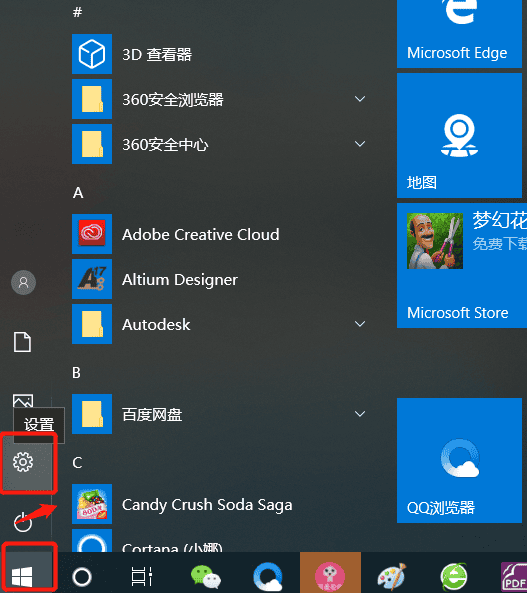527x593 pixels.
Task: Open the QQ浏览器 tile
Action: [x=459, y=460]
